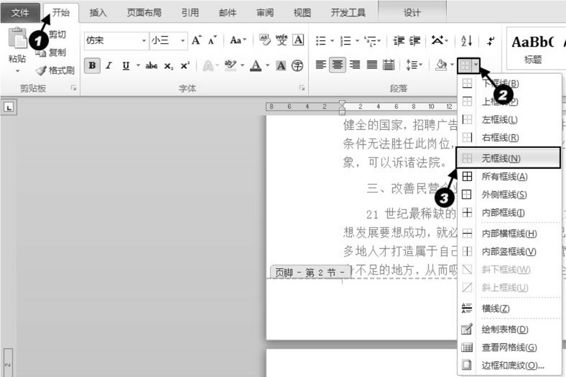Click the enclosed character 字 icon
This screenshot has height=377, width=566.
297,66
